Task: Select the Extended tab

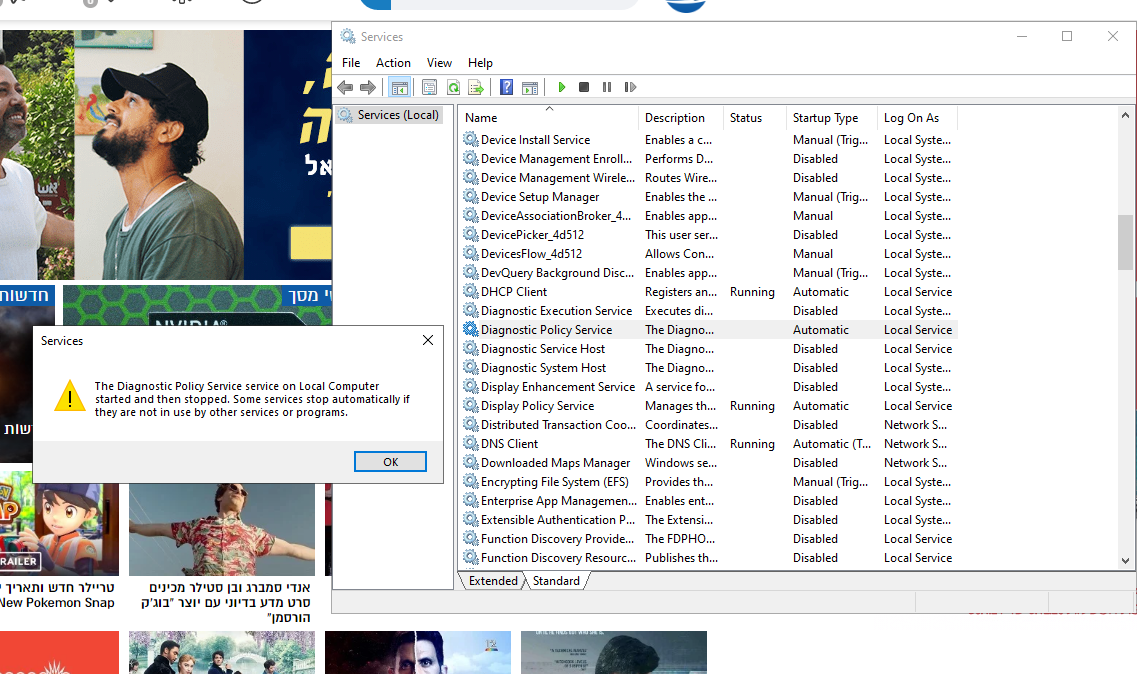Action: [494, 580]
